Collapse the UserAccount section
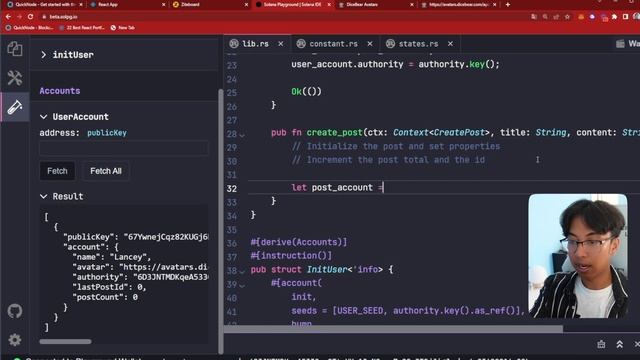This screenshot has height=360, width=640. coord(44,117)
